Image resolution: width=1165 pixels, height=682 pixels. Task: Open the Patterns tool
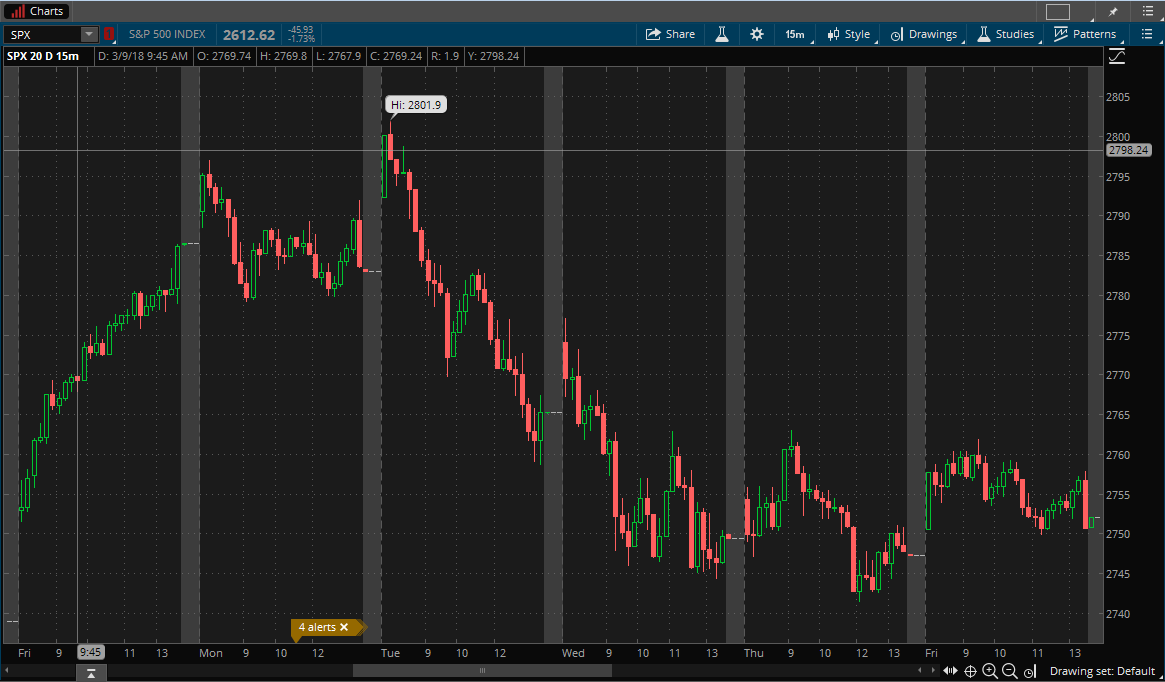[x=1086, y=33]
